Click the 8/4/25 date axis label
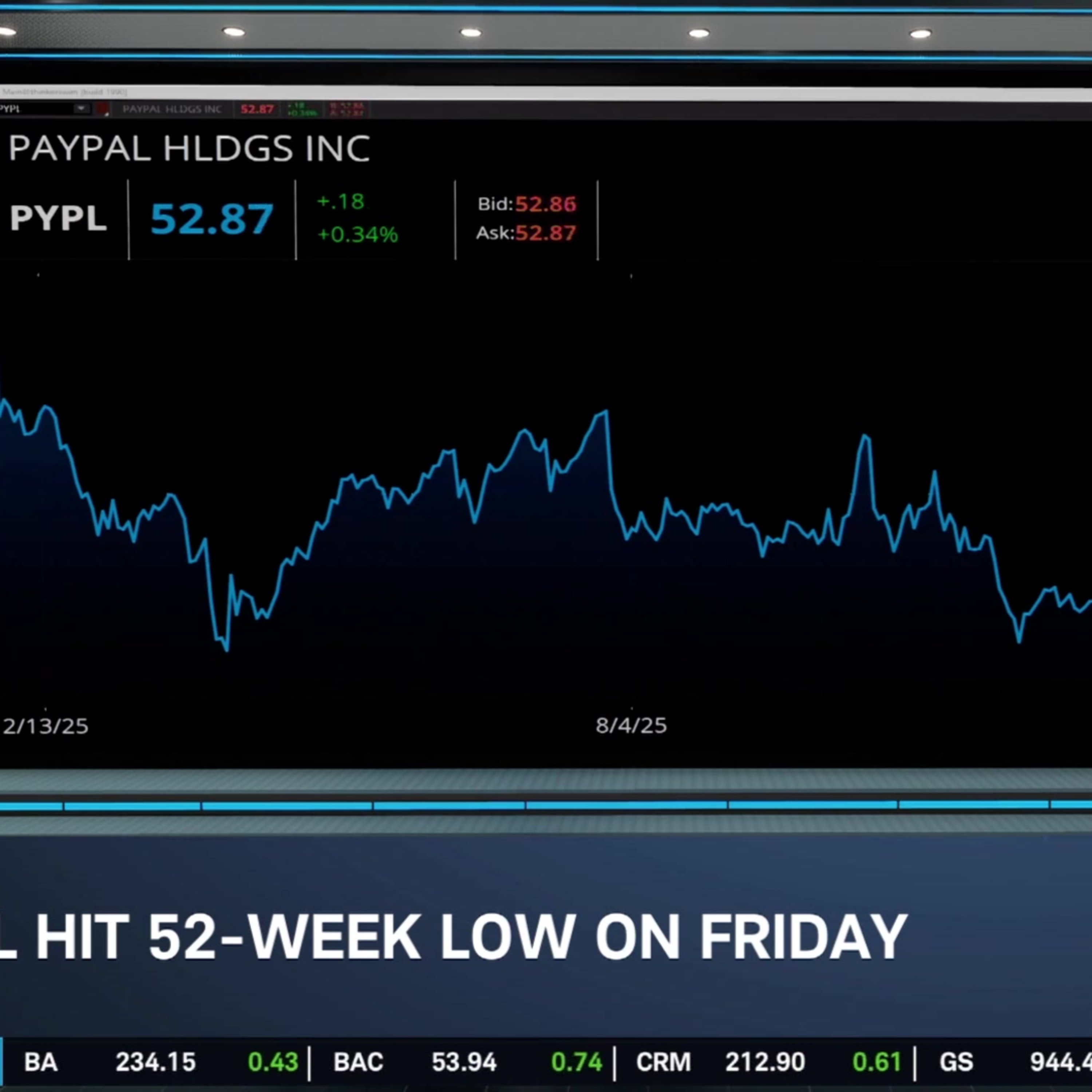The image size is (1092, 1092). (x=631, y=726)
